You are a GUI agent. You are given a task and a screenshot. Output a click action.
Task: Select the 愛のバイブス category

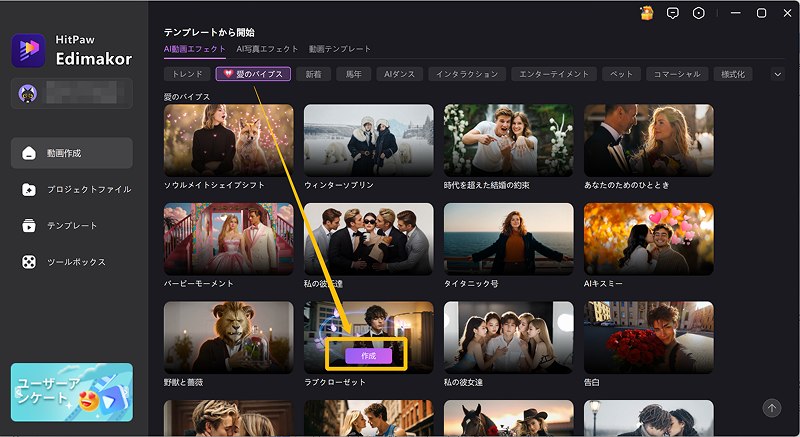pos(253,74)
